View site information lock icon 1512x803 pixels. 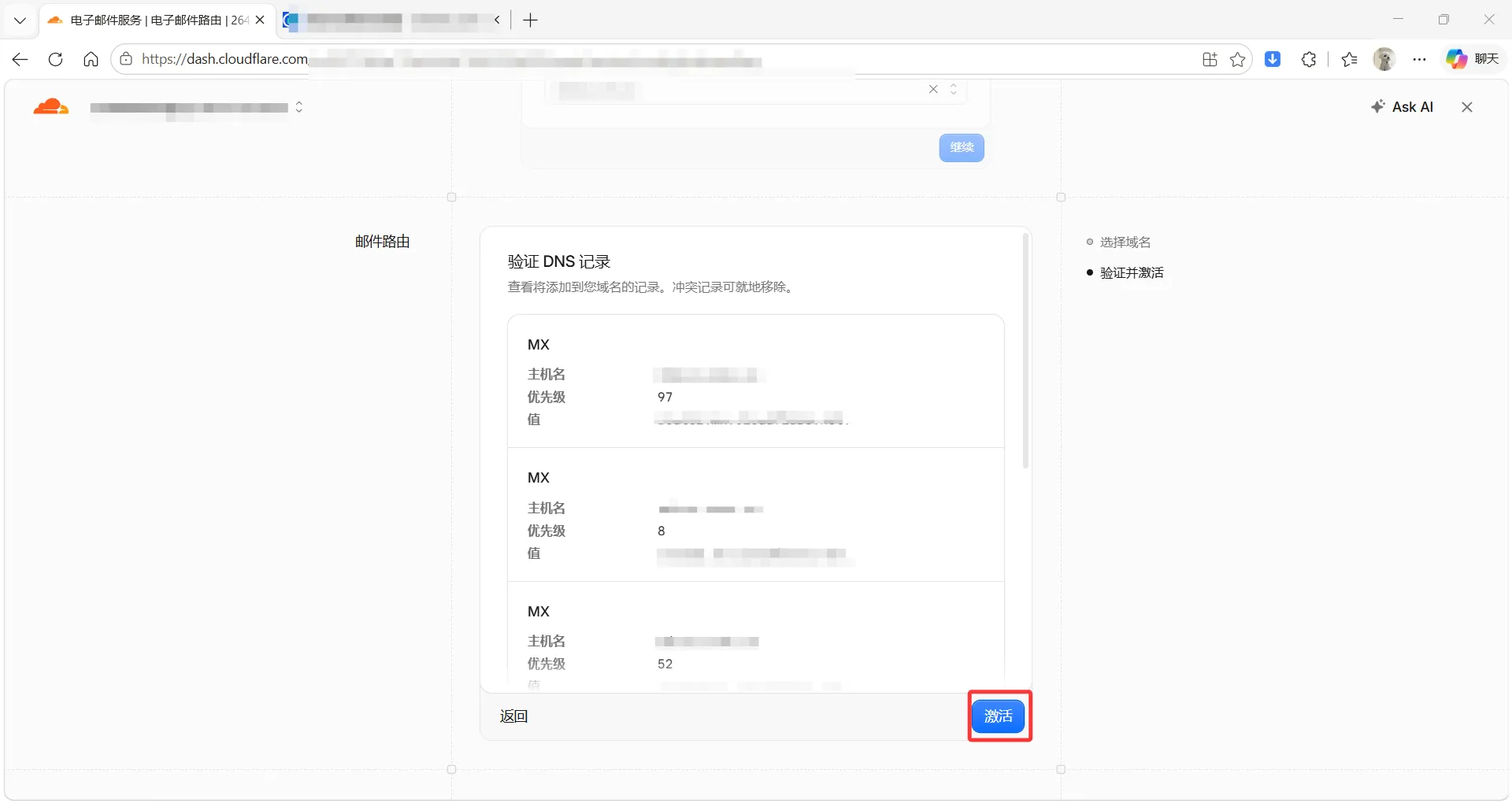click(126, 59)
